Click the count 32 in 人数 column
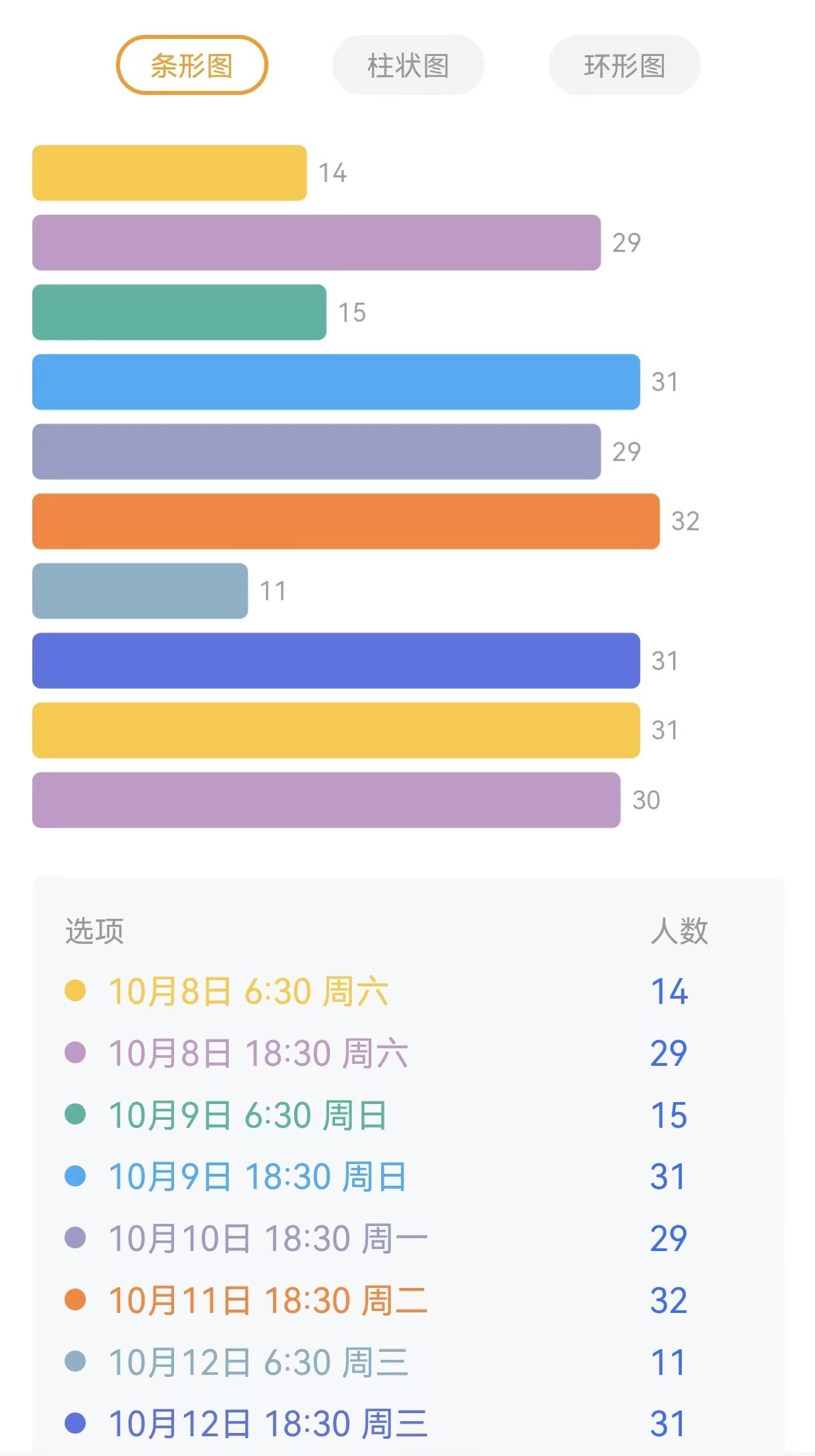 tap(669, 1300)
